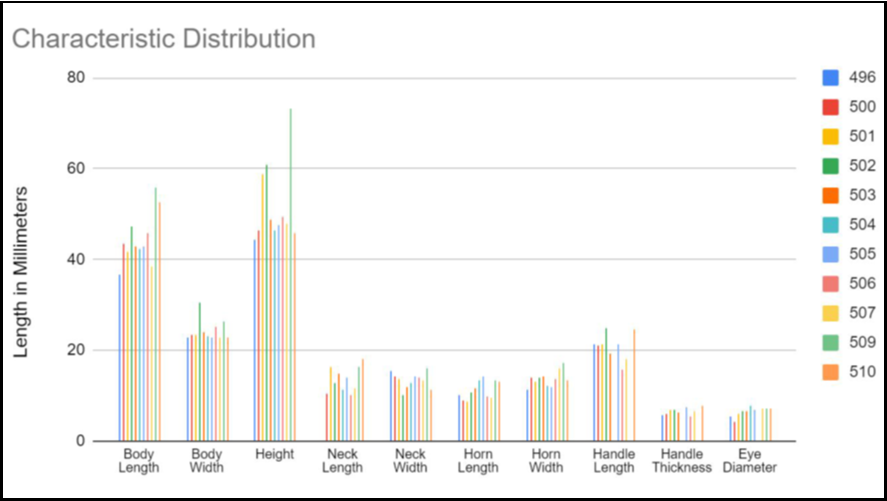The height and width of the screenshot is (501, 887).
Task: Click the Length in Millimeters axis title
Action: (x=21, y=272)
